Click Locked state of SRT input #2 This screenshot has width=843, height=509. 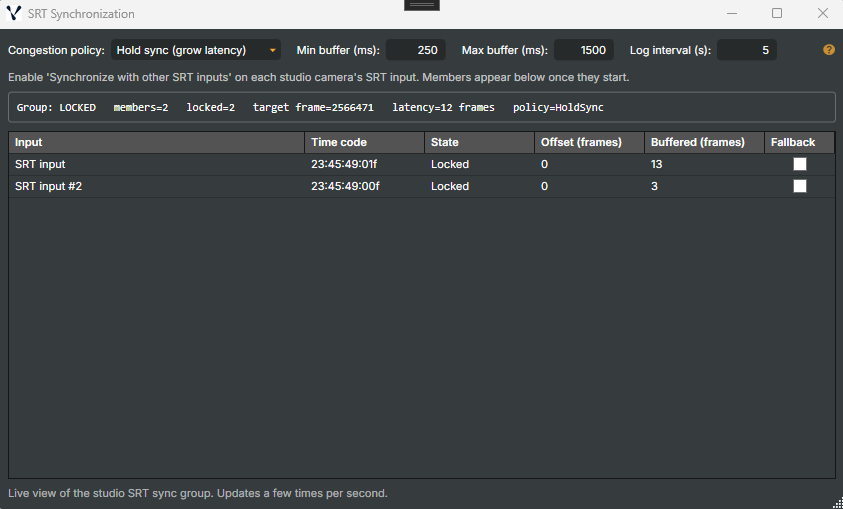coord(450,186)
